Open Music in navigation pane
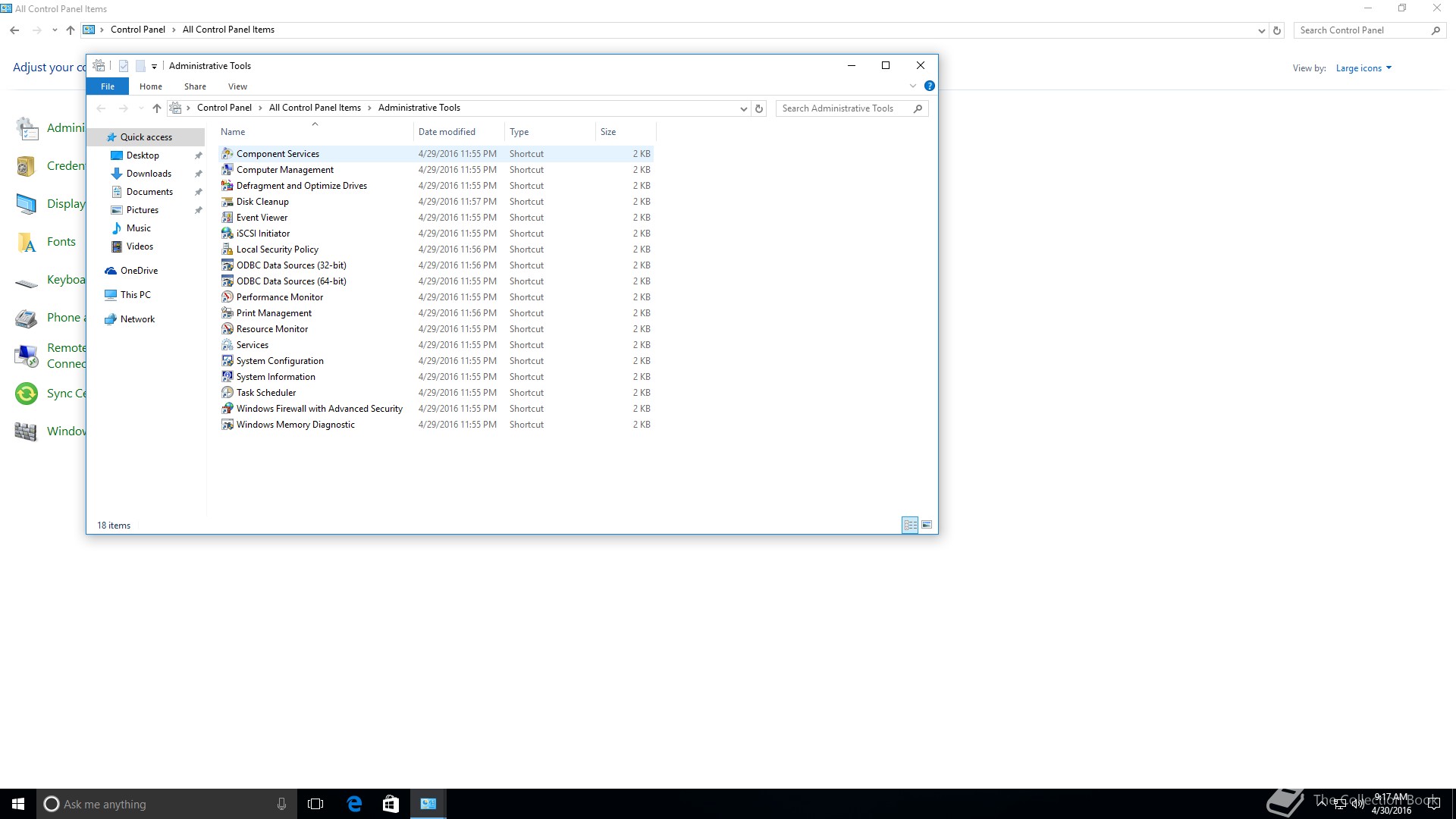 [138, 228]
